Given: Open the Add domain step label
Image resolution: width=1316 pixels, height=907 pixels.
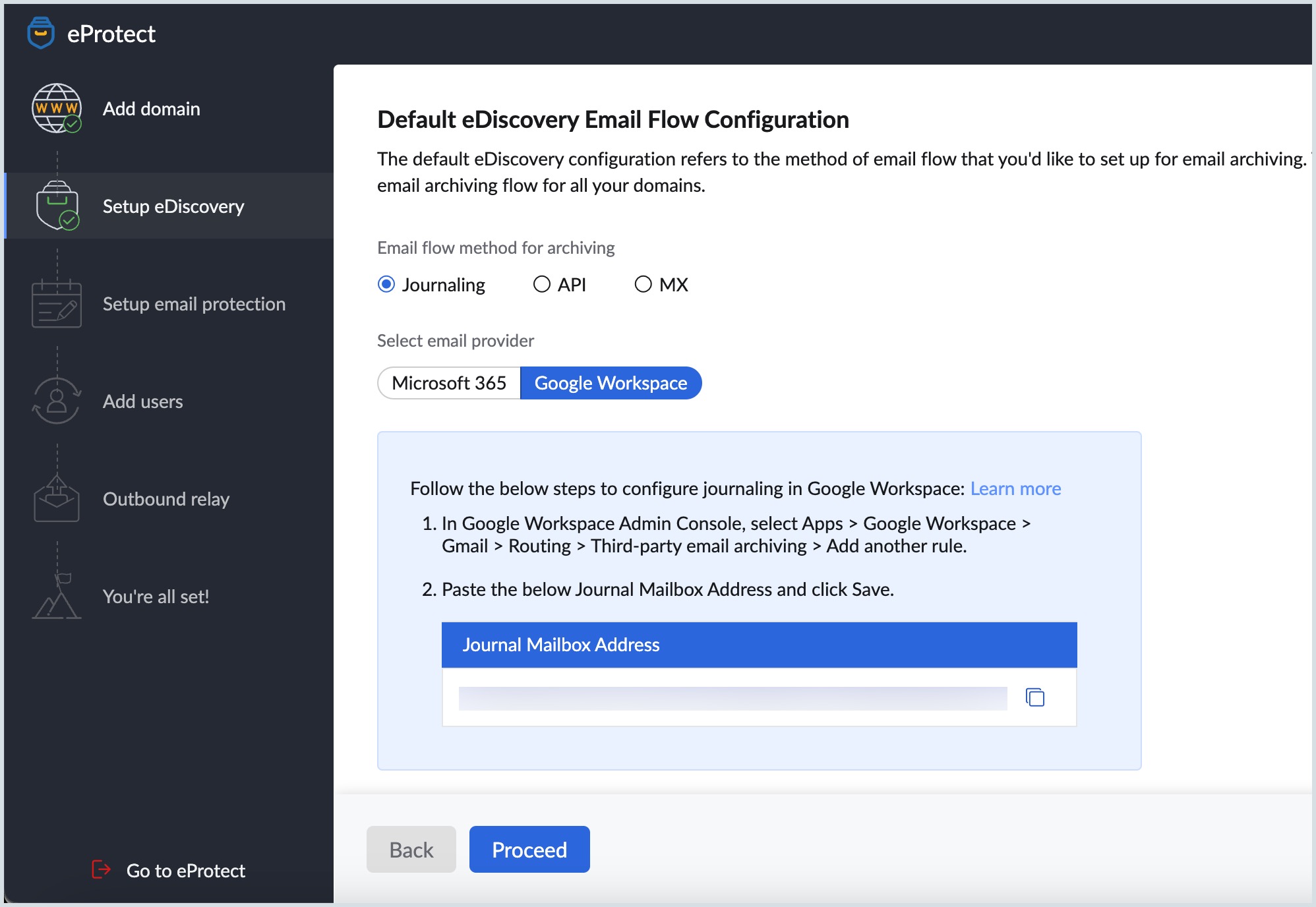Looking at the screenshot, I should (x=151, y=109).
